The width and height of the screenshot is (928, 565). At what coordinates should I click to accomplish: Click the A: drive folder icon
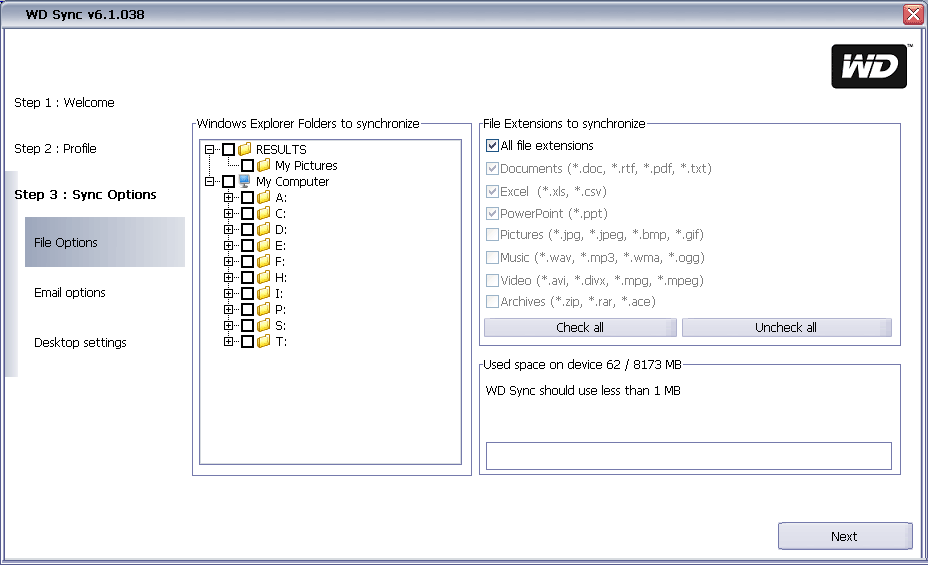click(x=263, y=196)
